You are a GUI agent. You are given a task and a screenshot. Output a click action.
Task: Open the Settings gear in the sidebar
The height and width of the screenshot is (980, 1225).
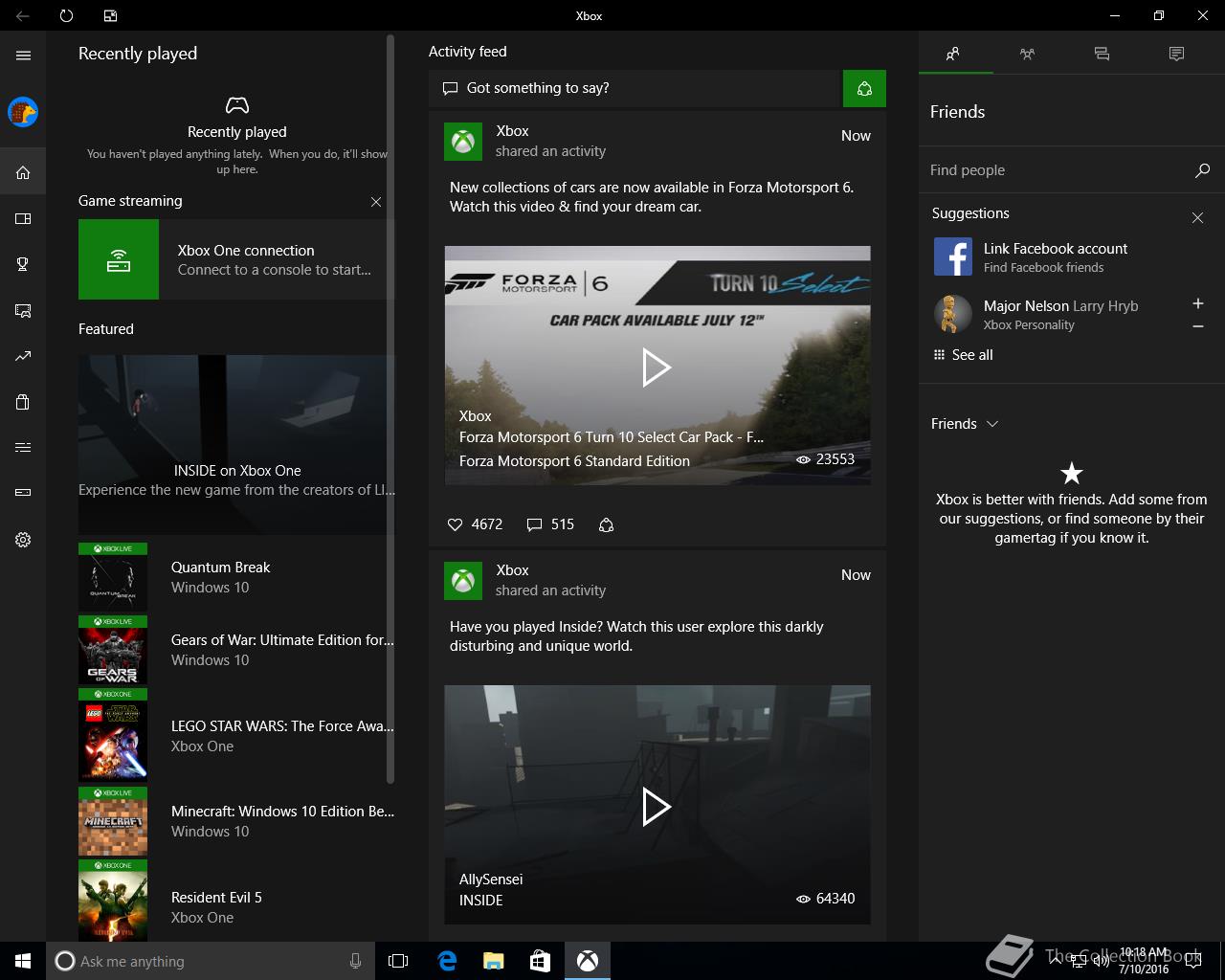pyautogui.click(x=23, y=540)
